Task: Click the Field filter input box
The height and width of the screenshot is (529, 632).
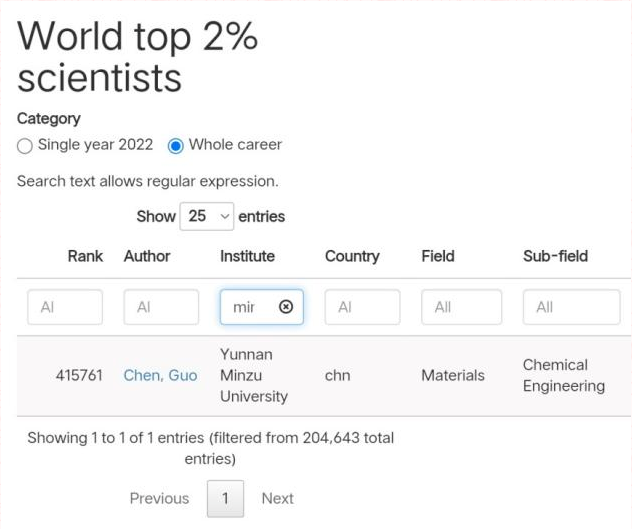Action: (x=459, y=307)
